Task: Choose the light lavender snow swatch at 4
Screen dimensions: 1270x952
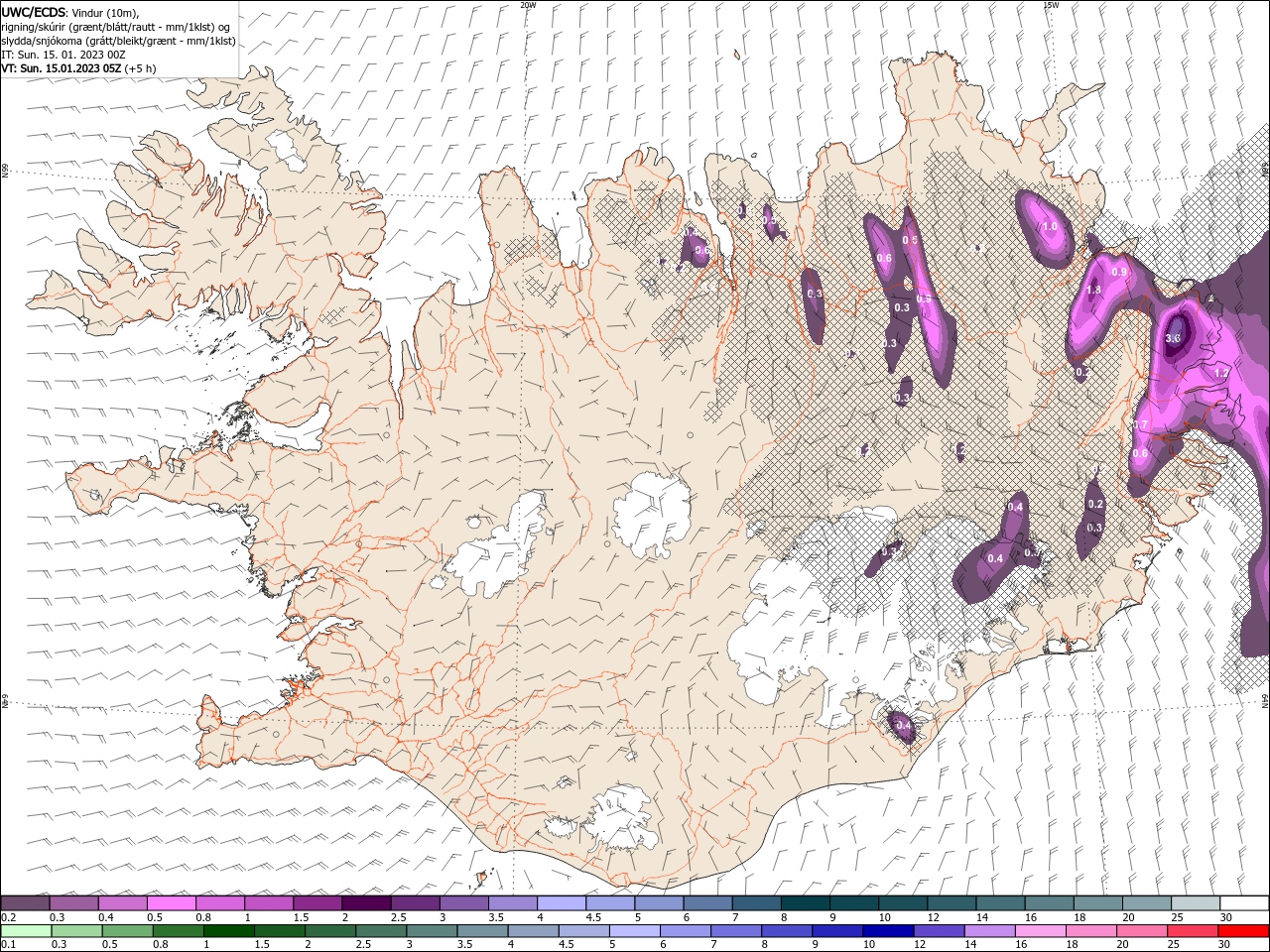Action: click(x=561, y=903)
